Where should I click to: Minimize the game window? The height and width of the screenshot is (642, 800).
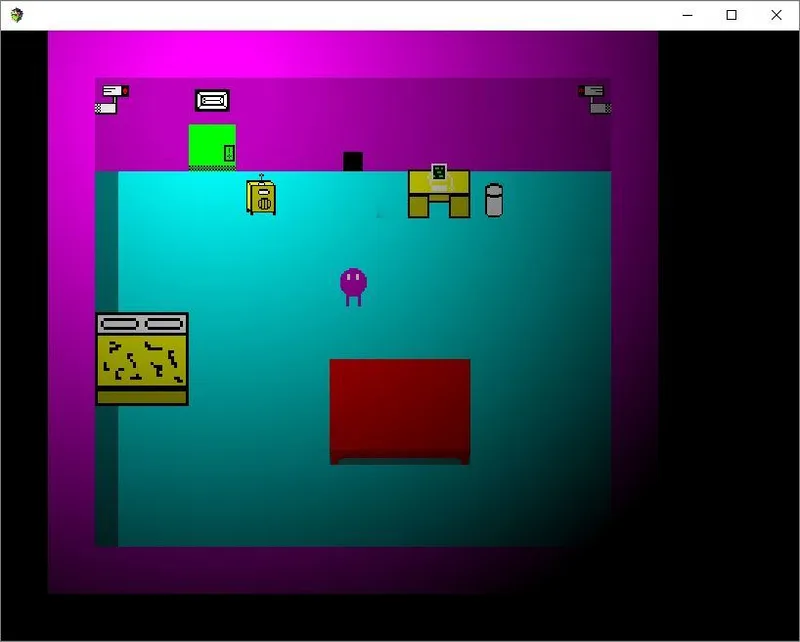tap(687, 15)
